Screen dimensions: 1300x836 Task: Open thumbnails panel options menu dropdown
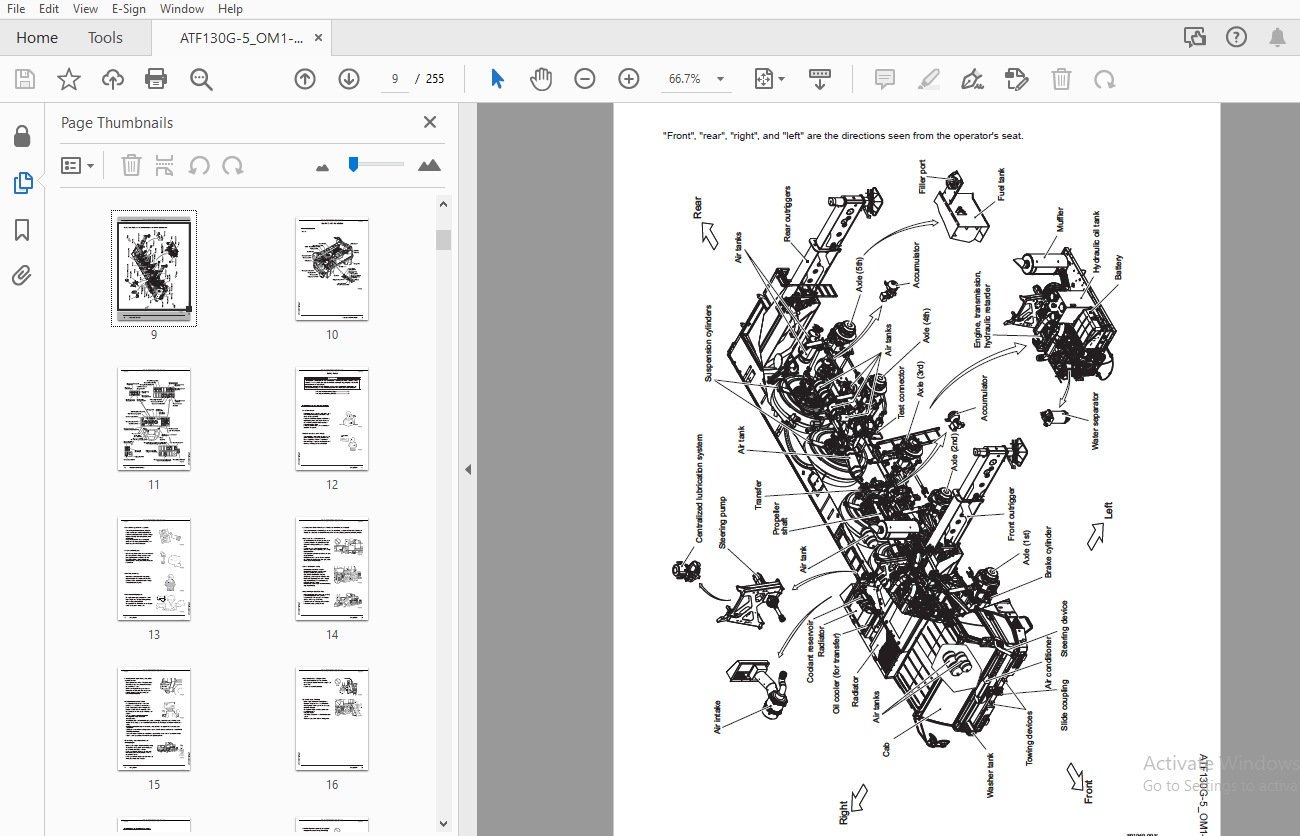78,165
